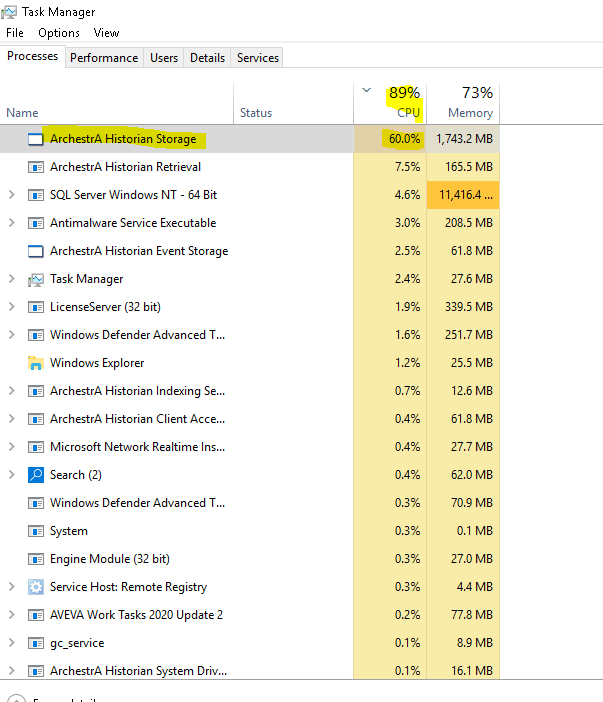
Task: Click the Windows Explorer folder icon
Action: 35,363
